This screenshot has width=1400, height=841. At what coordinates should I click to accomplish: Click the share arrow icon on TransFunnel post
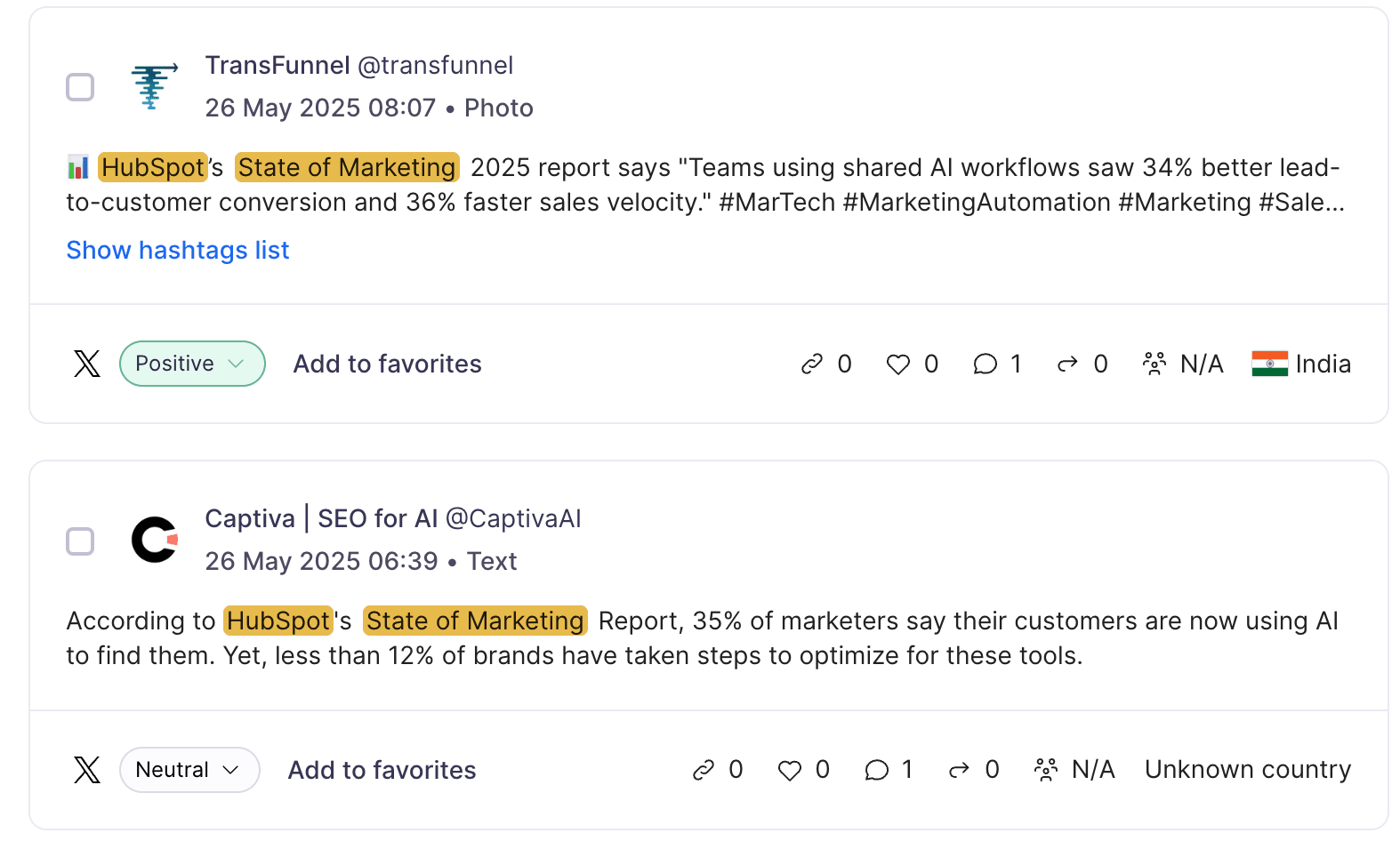click(x=1067, y=364)
